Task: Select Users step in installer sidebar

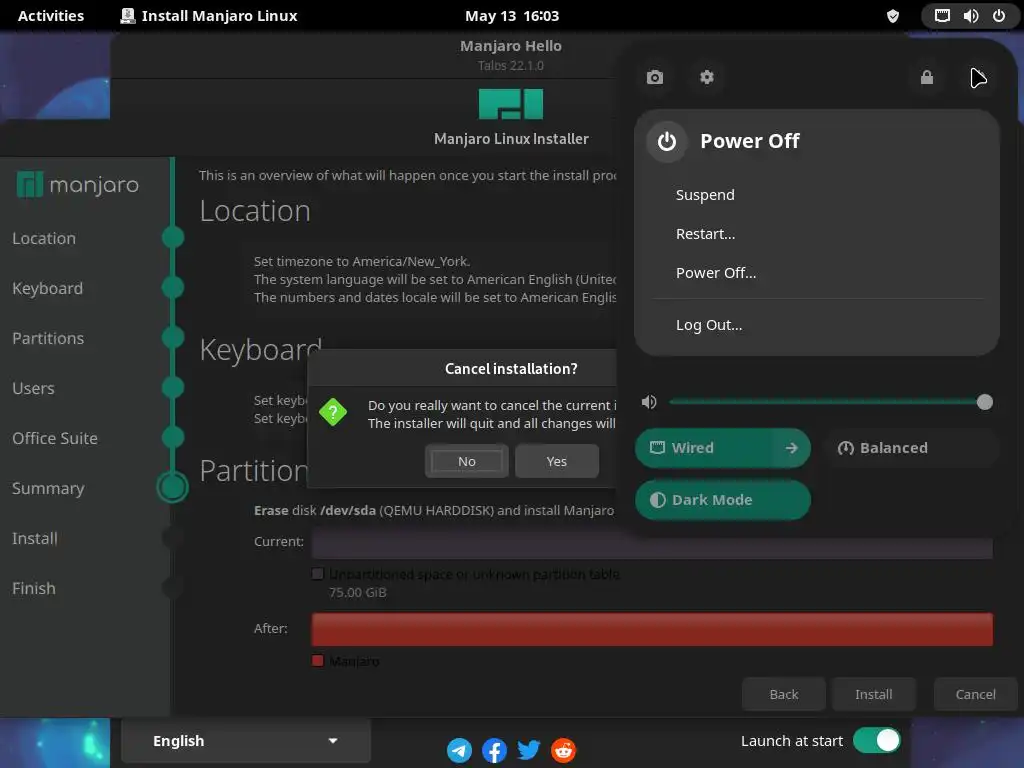Action: [33, 389]
